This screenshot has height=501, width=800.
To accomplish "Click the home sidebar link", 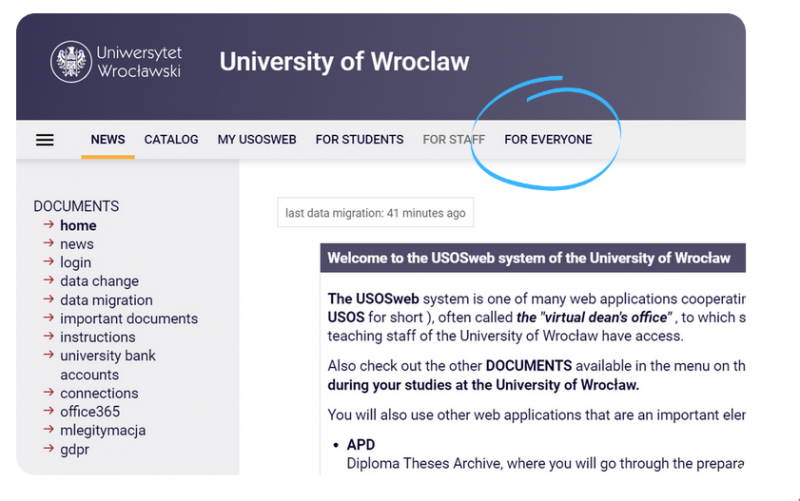I will 78,226.
